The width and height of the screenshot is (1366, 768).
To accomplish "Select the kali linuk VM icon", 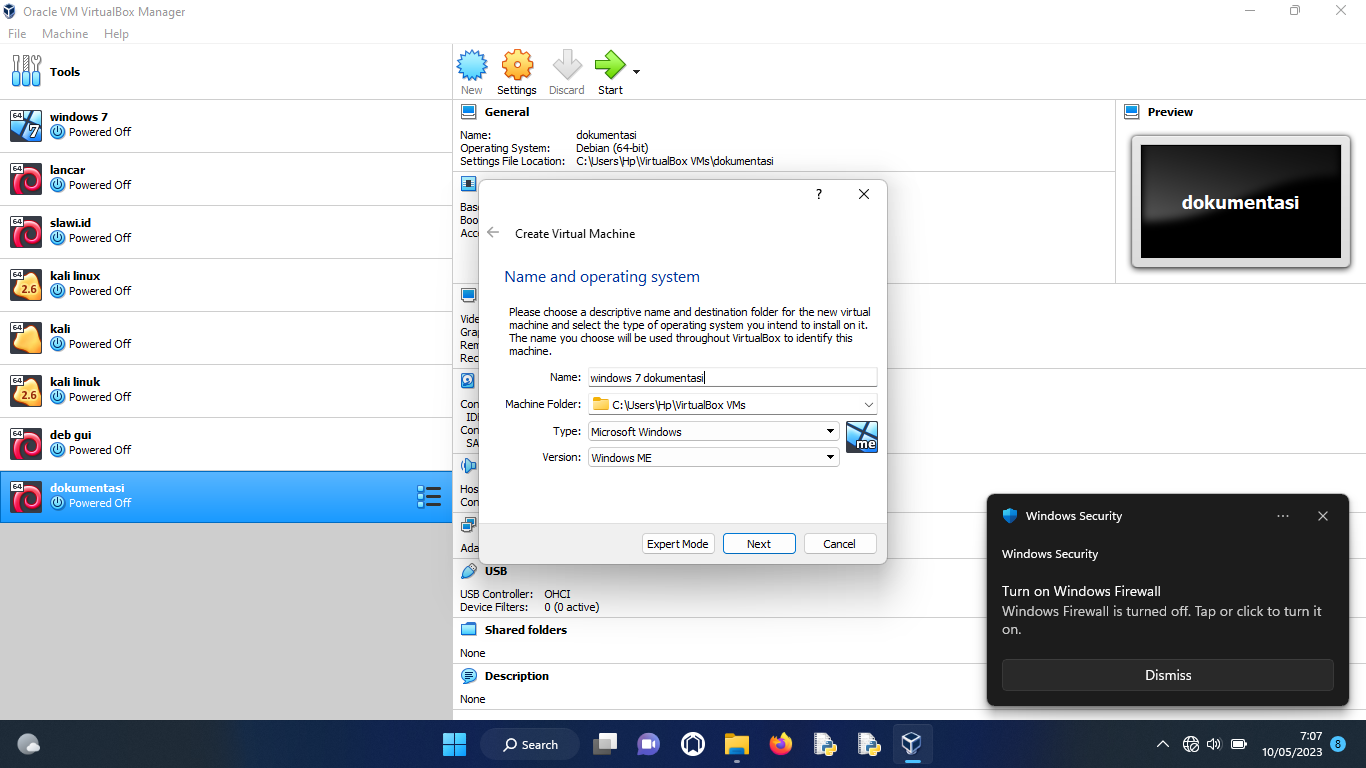I will point(26,390).
